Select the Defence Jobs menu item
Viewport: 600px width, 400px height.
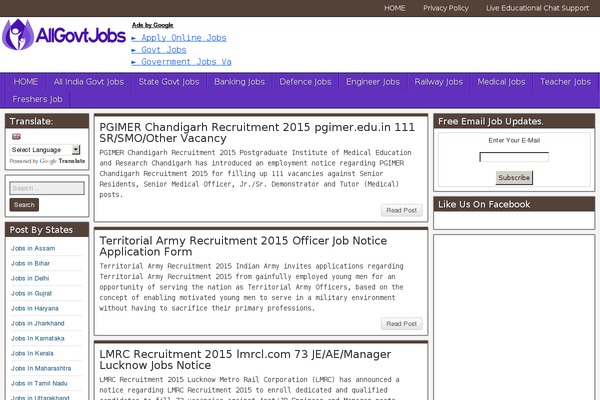[x=305, y=82]
